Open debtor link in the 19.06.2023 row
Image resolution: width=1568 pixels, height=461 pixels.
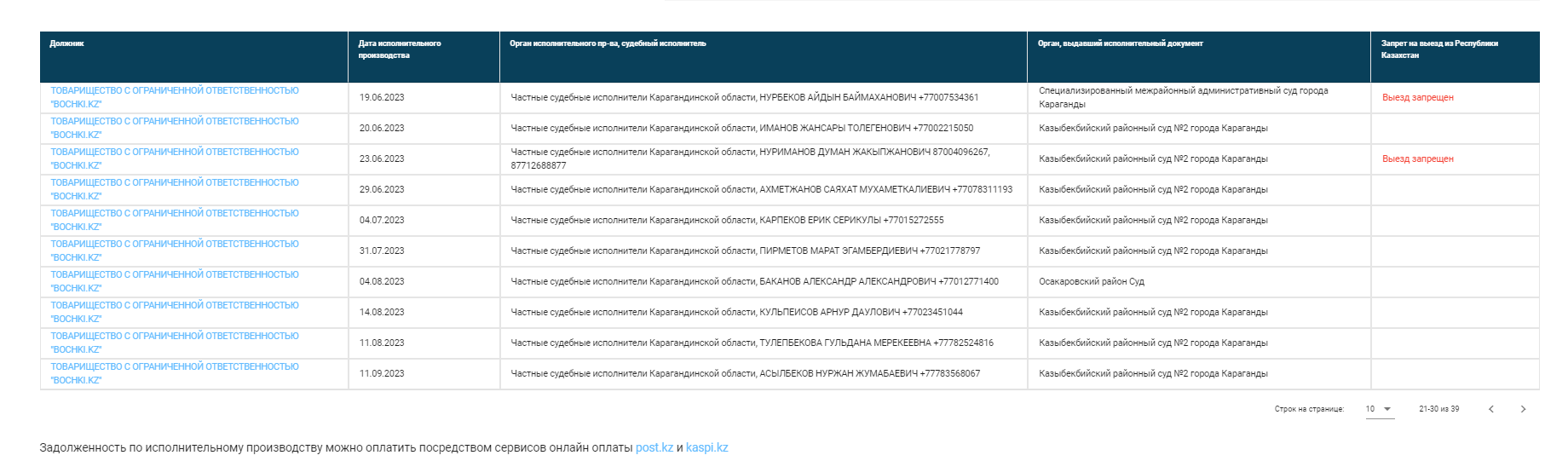click(175, 97)
